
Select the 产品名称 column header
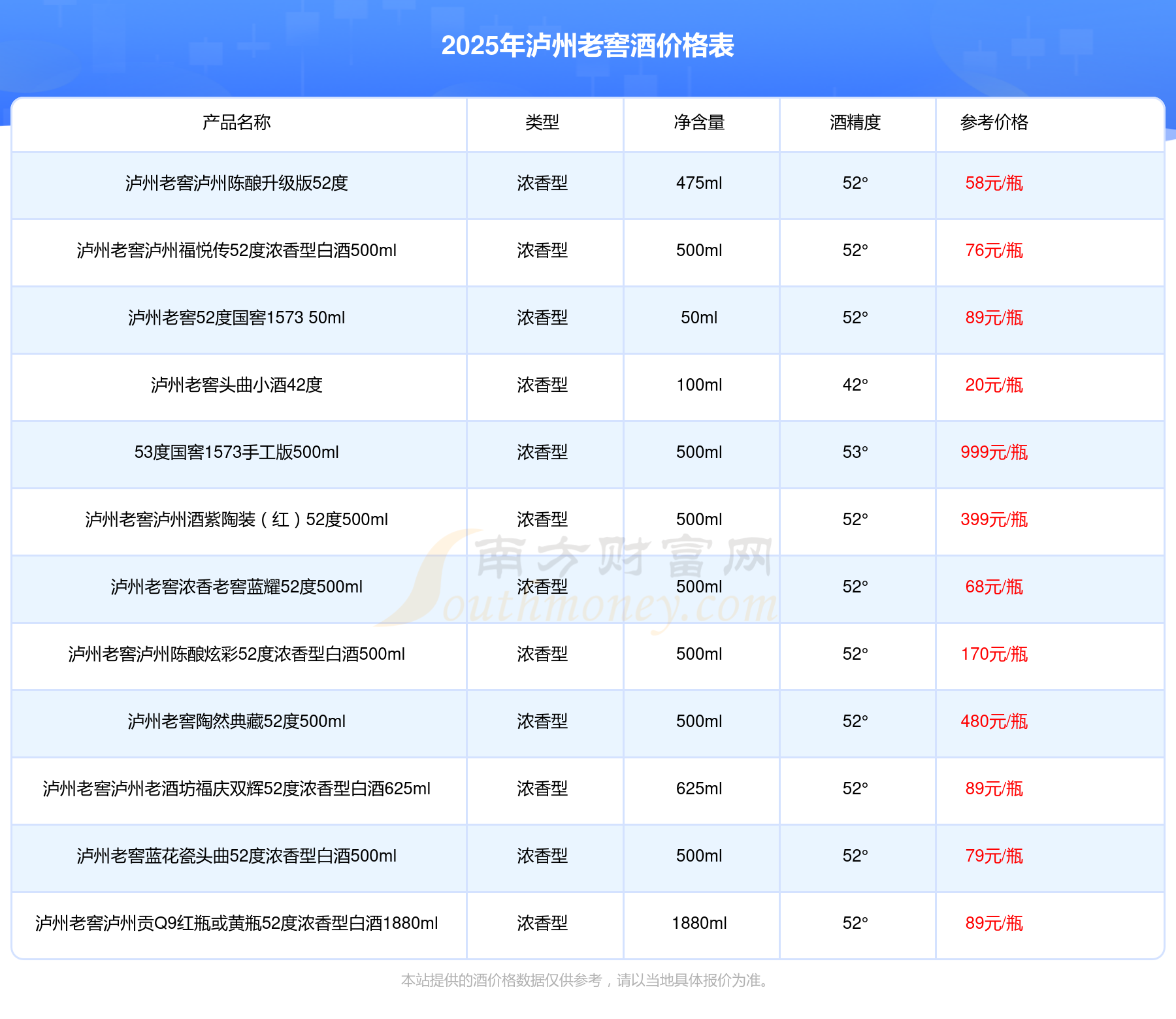(237, 122)
